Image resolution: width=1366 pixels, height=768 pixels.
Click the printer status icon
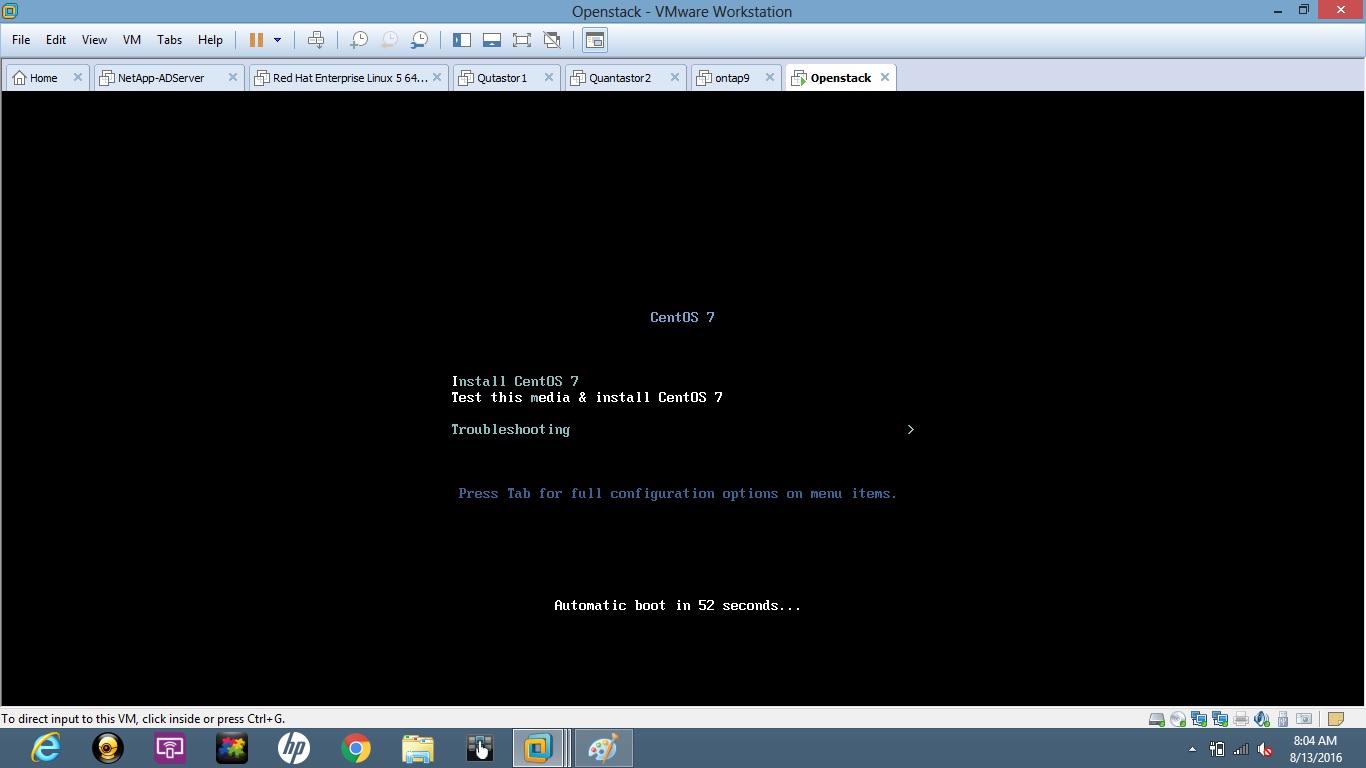(x=1240, y=719)
